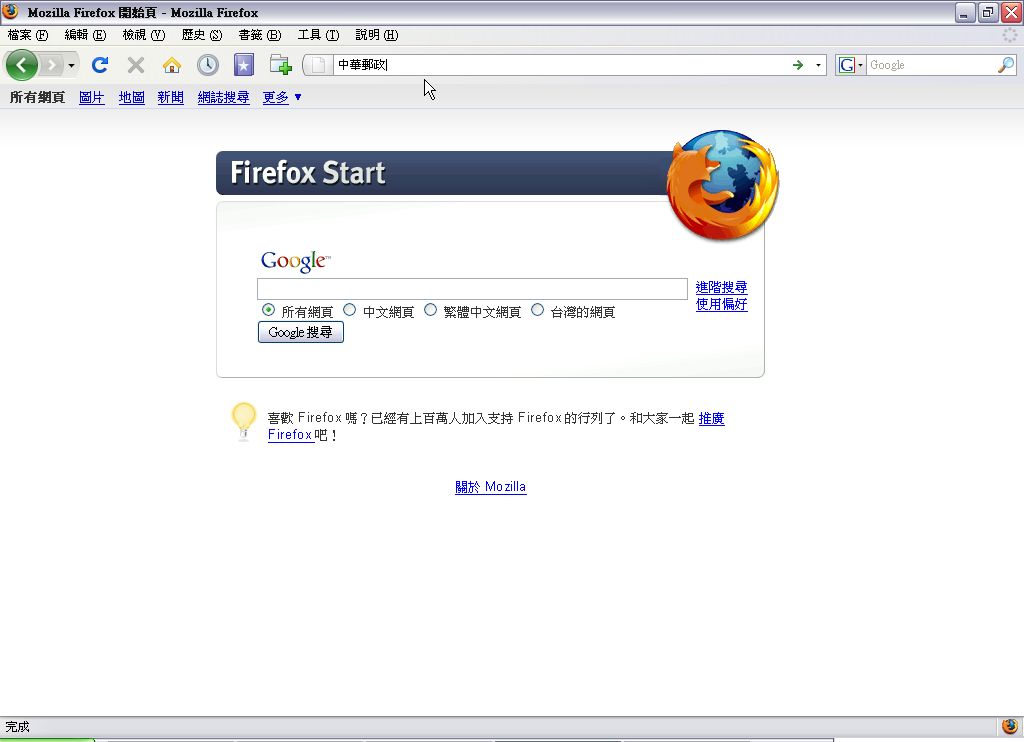Go to the Home page icon

[x=172, y=65]
